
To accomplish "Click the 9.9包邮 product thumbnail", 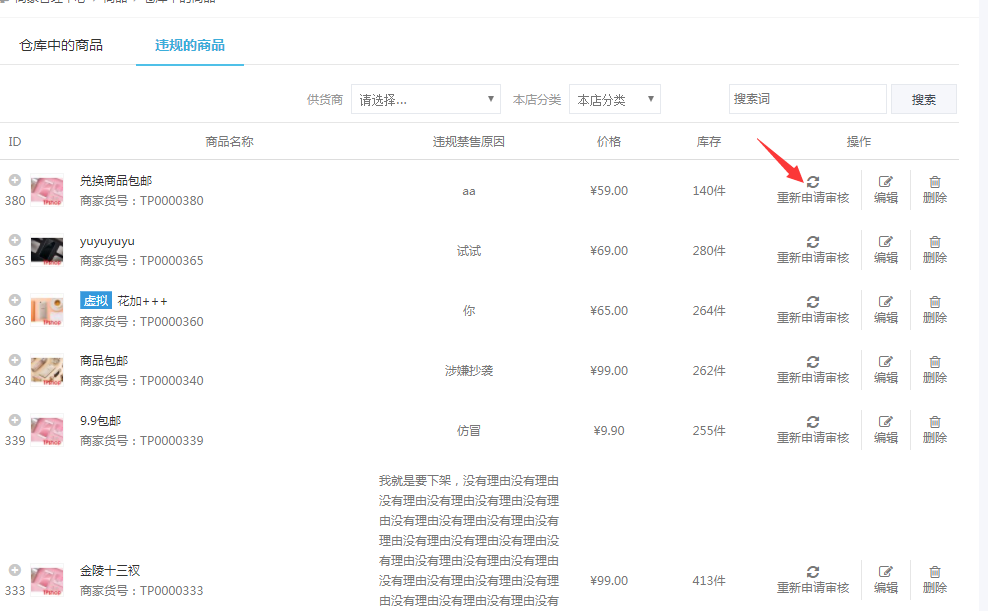I will click(47, 430).
